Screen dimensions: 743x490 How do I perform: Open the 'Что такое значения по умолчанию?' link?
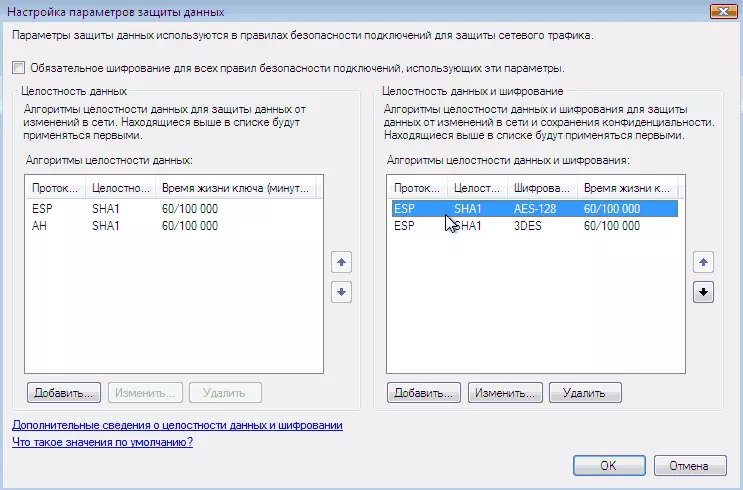102,442
